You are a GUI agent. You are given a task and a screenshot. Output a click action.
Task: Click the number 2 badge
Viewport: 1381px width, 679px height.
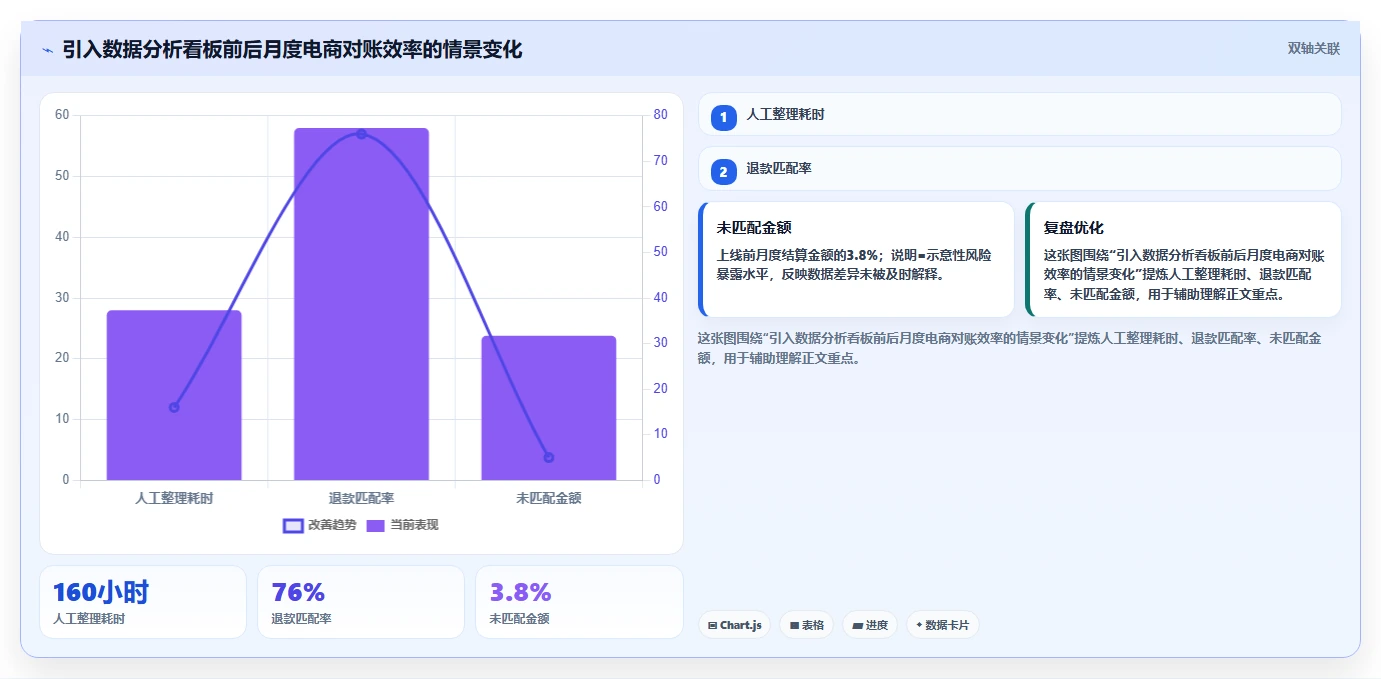click(x=724, y=172)
